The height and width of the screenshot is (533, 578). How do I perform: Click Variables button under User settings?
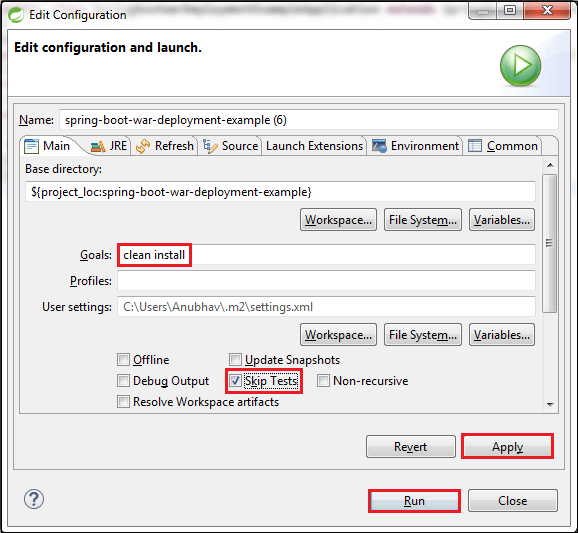pos(502,335)
